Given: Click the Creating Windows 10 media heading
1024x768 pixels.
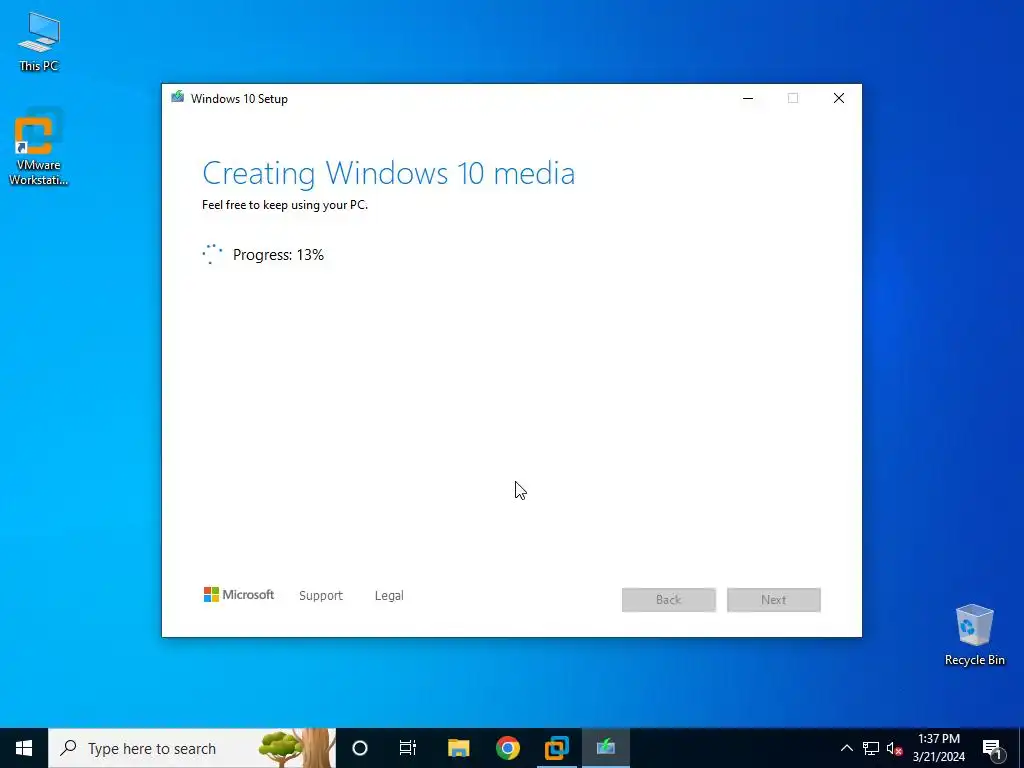Looking at the screenshot, I should pos(389,173).
